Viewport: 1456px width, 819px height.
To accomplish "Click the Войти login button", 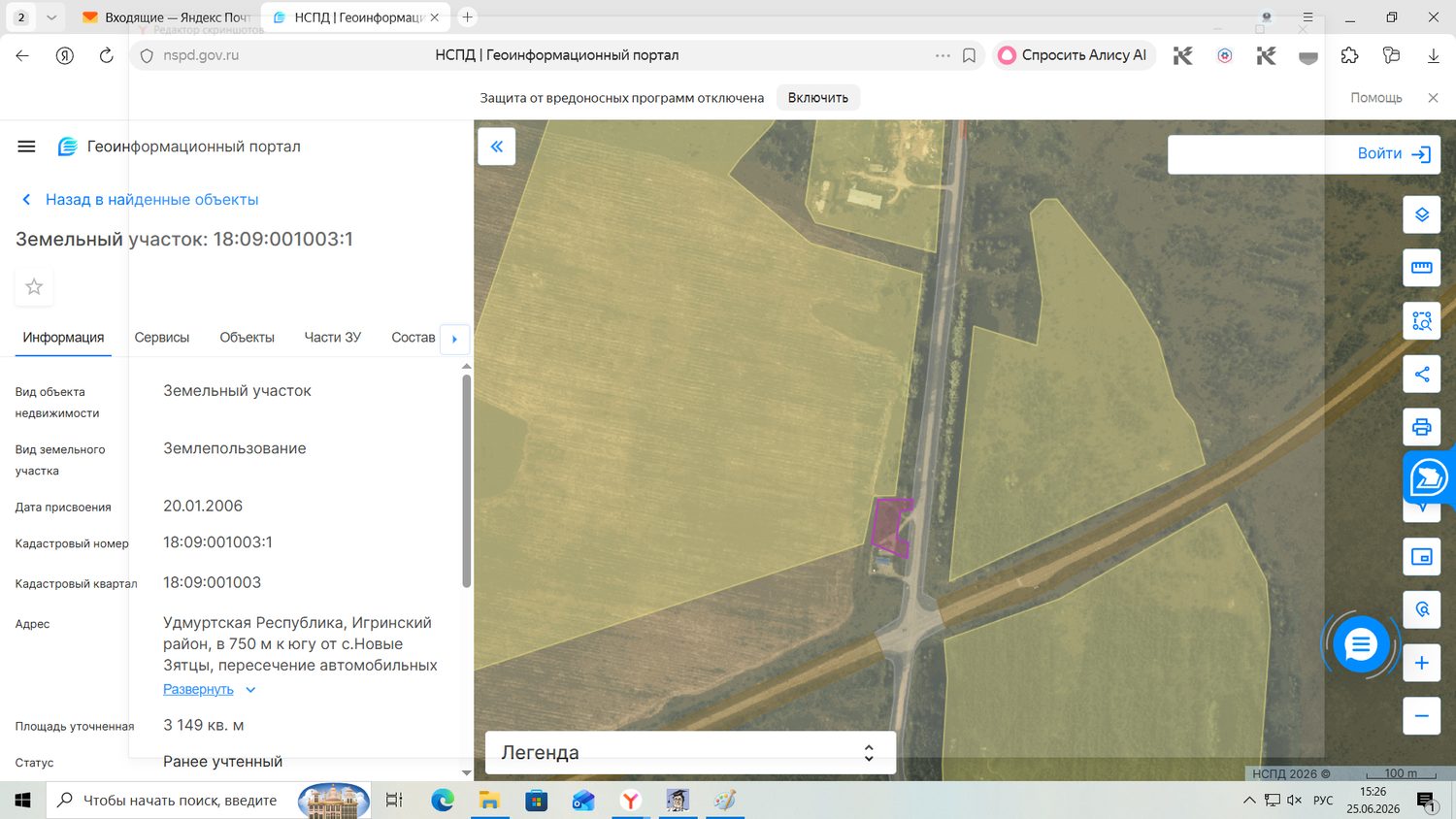I will point(1394,154).
